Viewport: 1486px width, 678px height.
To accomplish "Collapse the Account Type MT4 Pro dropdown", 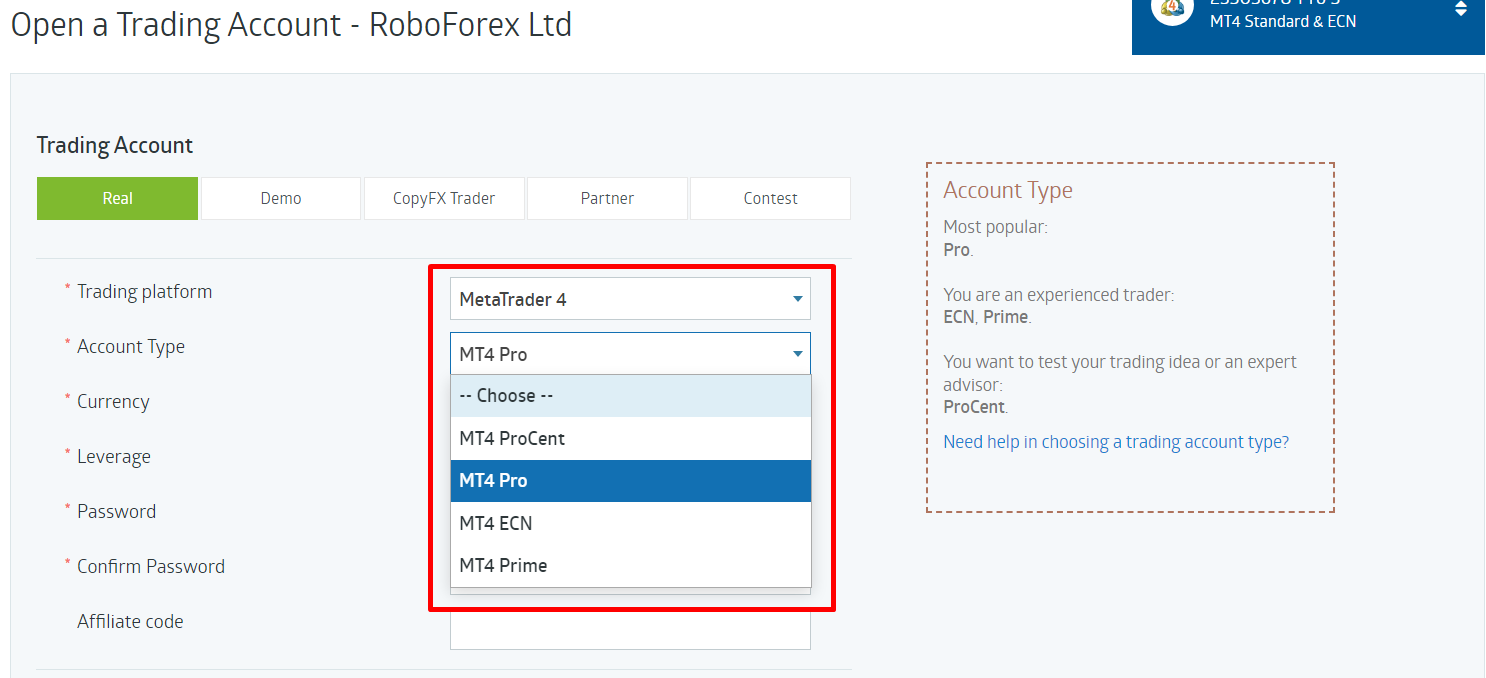I will point(630,354).
